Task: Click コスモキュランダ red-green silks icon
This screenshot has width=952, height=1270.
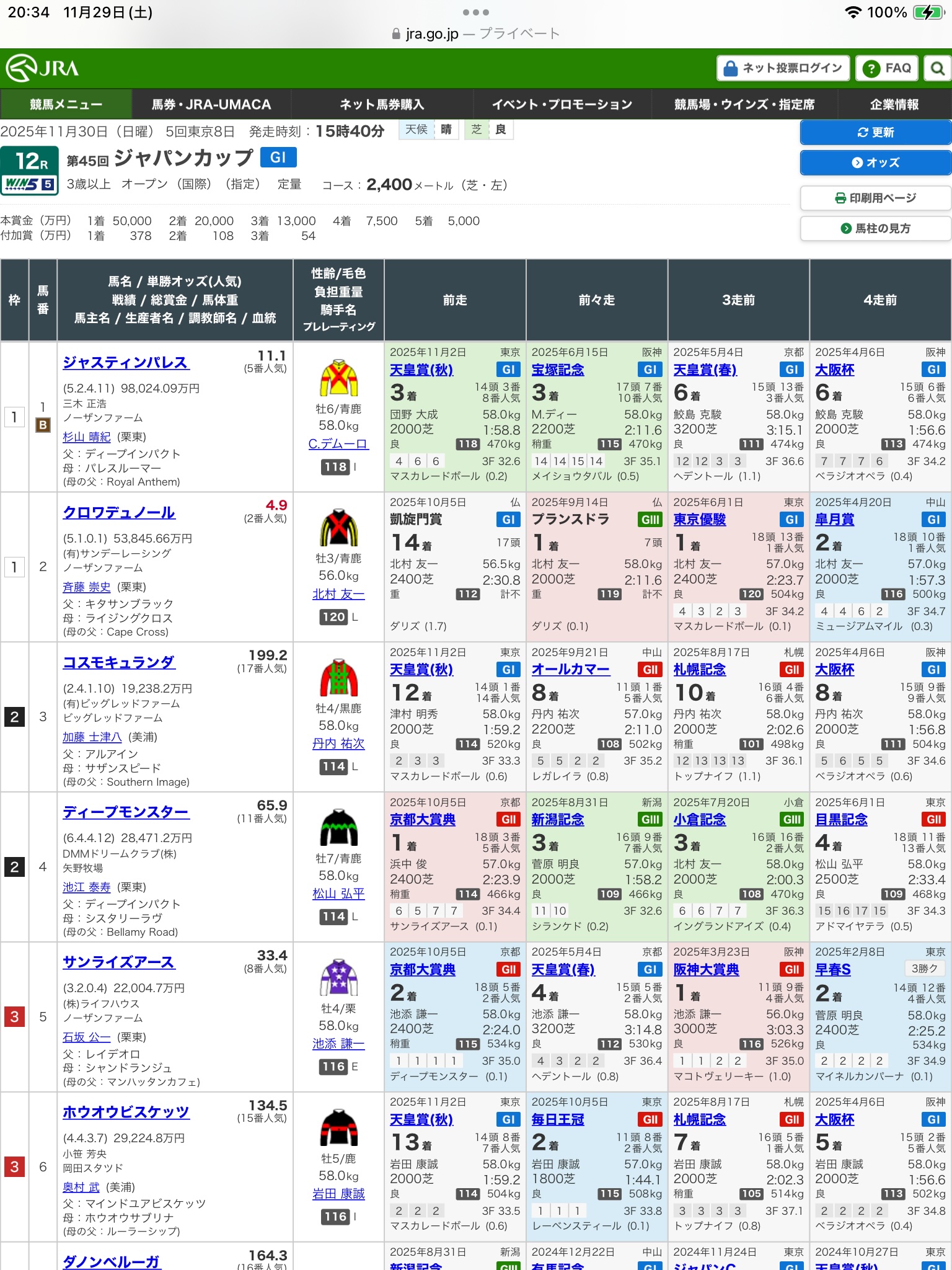Action: coord(338,678)
